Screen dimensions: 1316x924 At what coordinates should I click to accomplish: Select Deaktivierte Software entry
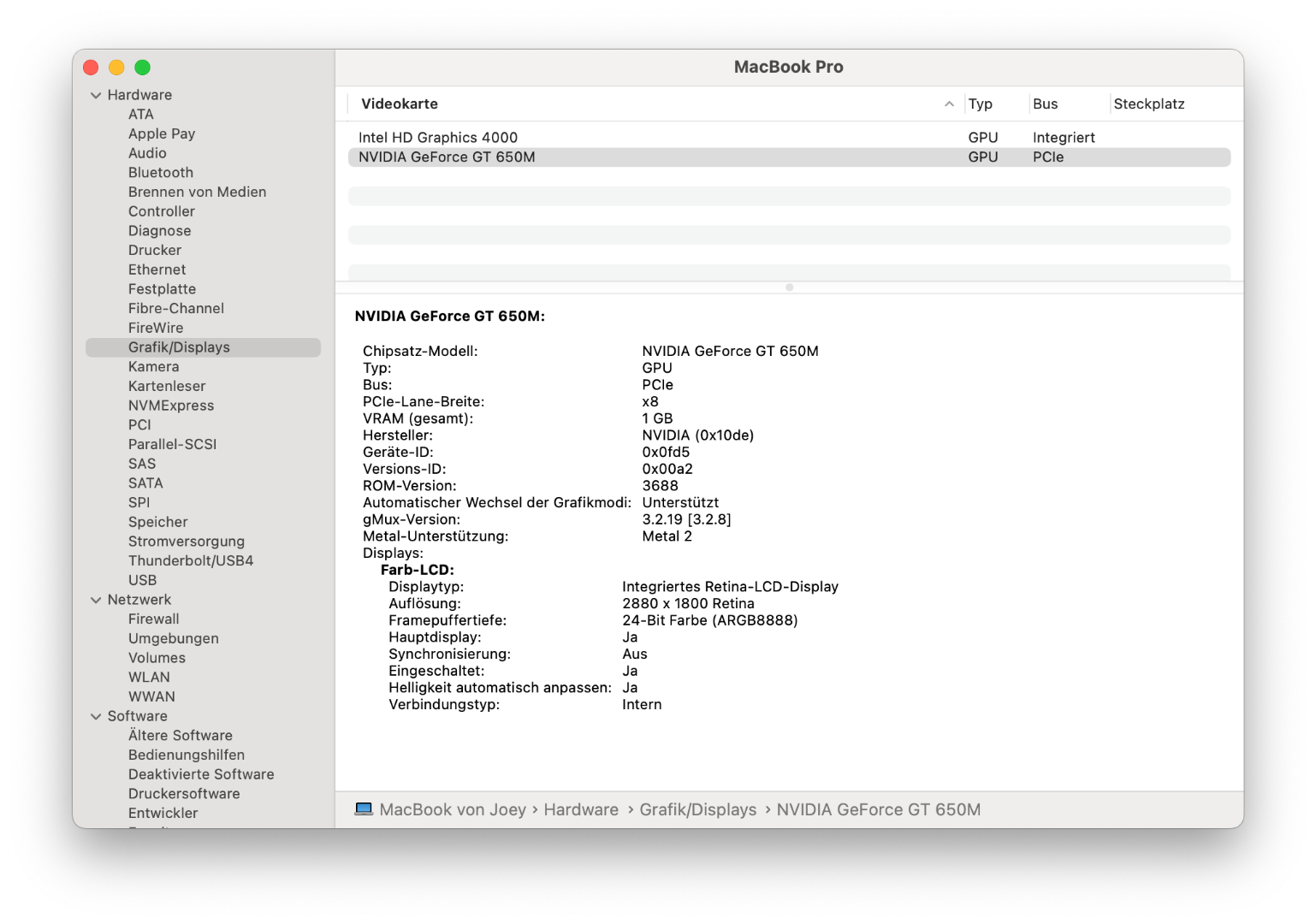click(201, 774)
